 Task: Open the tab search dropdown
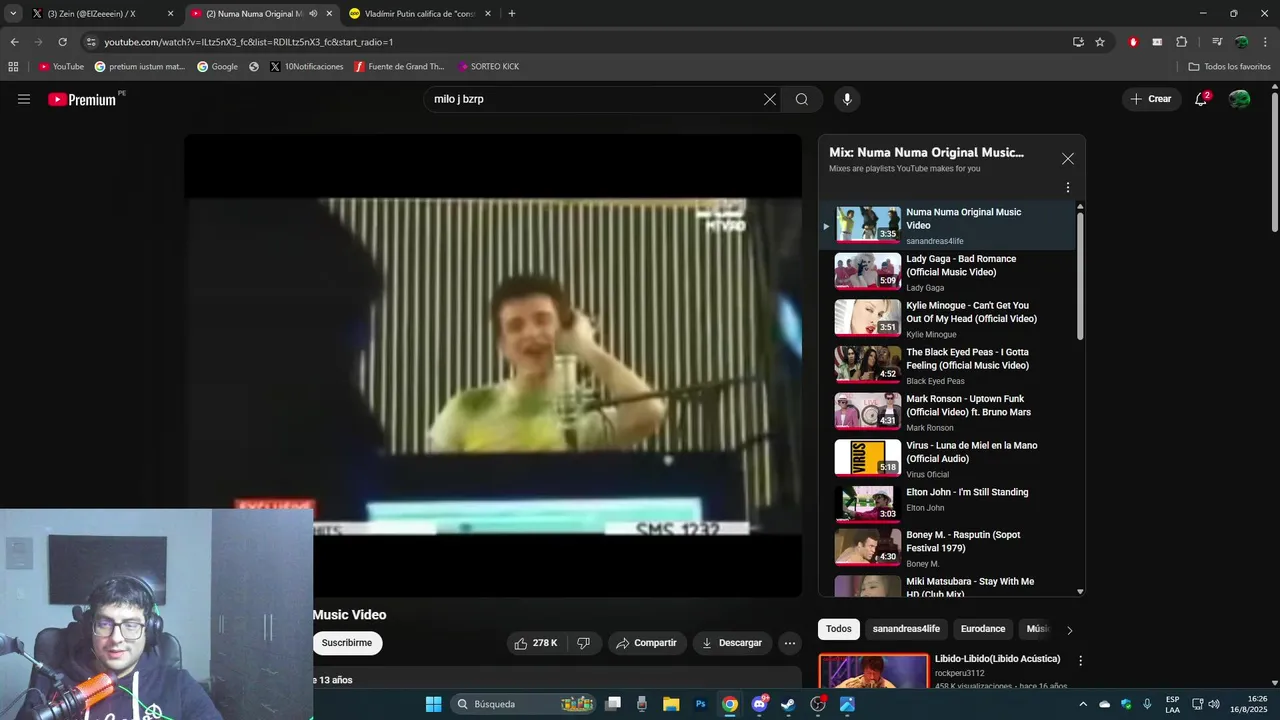point(13,14)
